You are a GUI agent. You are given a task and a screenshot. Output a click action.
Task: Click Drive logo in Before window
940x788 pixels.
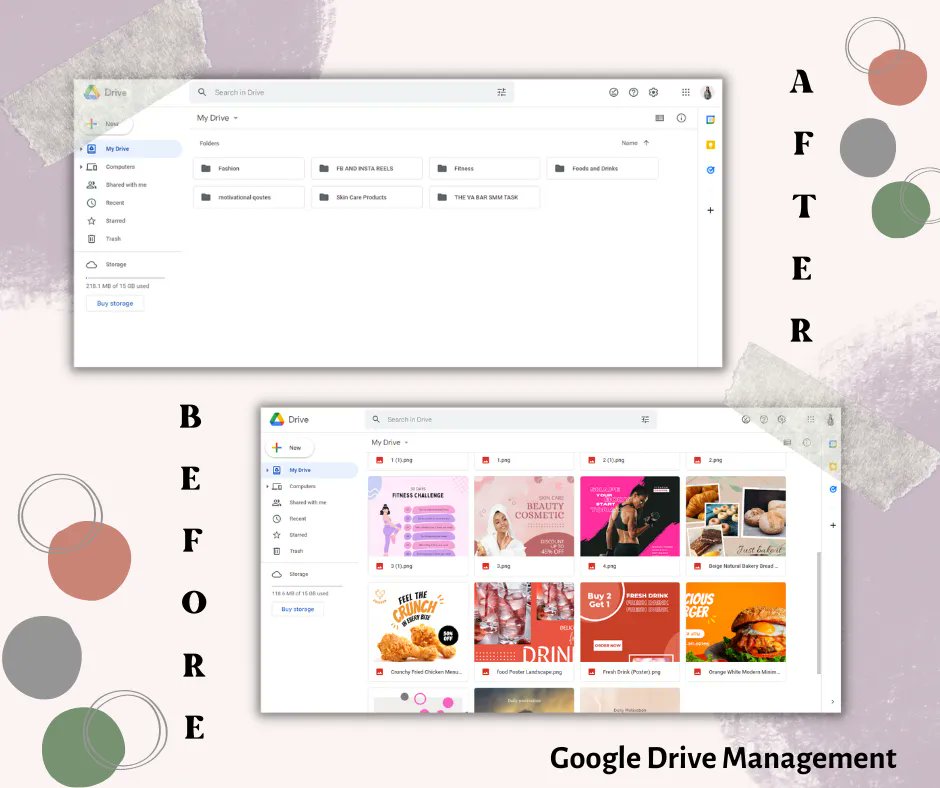tap(277, 419)
